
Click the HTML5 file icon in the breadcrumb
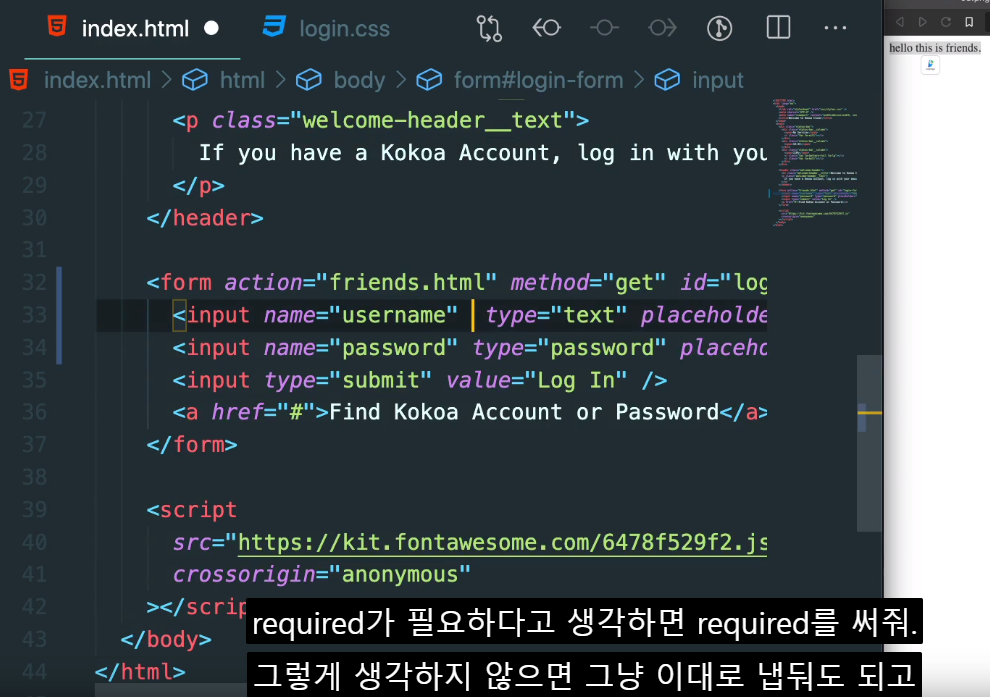pos(19,80)
